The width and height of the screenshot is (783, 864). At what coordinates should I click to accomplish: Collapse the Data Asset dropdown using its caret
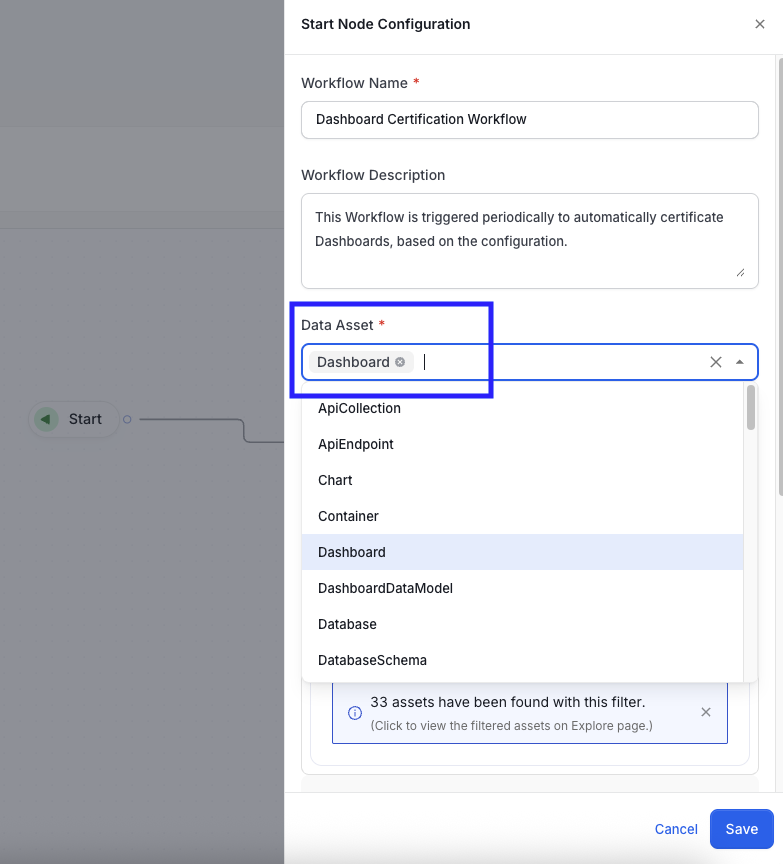coord(739,361)
